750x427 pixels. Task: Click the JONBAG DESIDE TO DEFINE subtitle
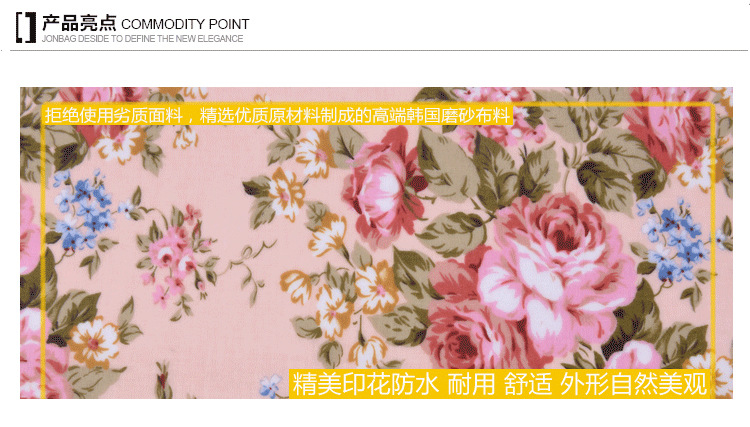[x=143, y=39]
